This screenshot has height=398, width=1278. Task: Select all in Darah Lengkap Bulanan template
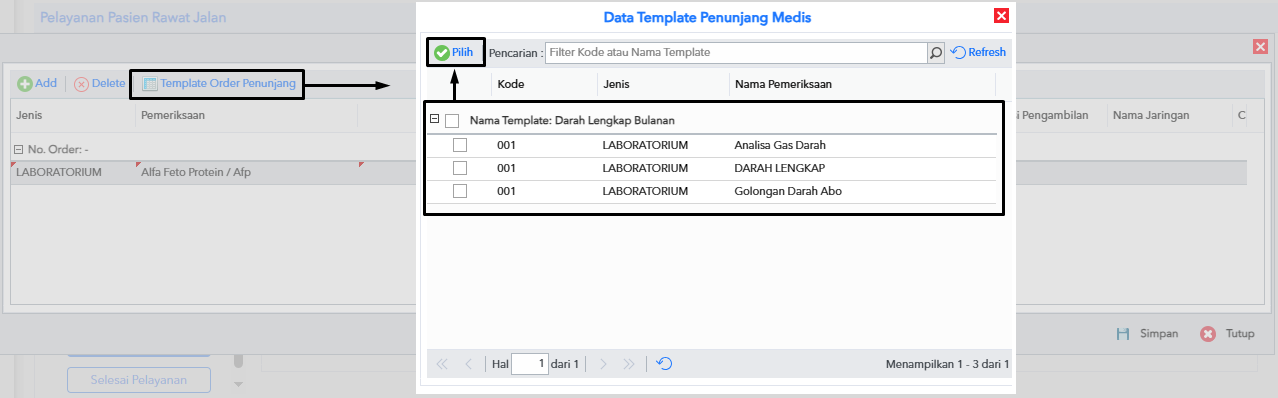click(452, 121)
